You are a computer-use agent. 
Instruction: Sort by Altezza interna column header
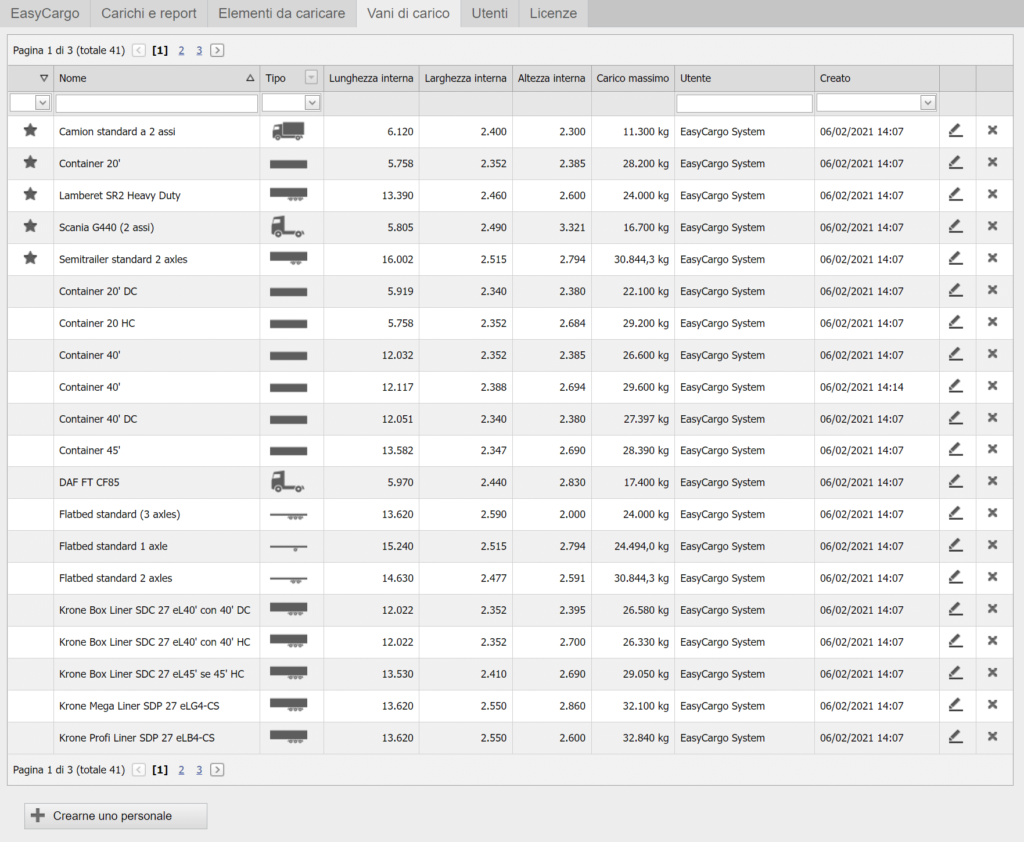click(551, 78)
